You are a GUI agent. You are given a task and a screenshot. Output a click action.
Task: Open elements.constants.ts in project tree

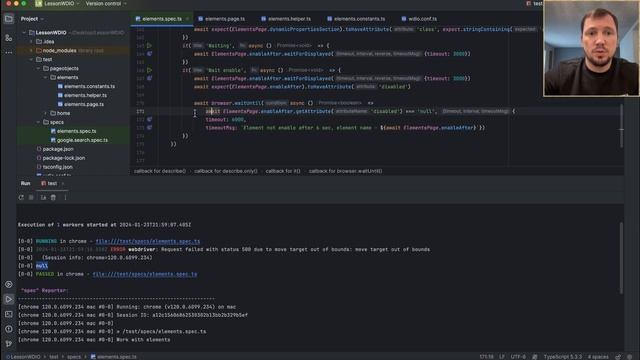tap(87, 87)
